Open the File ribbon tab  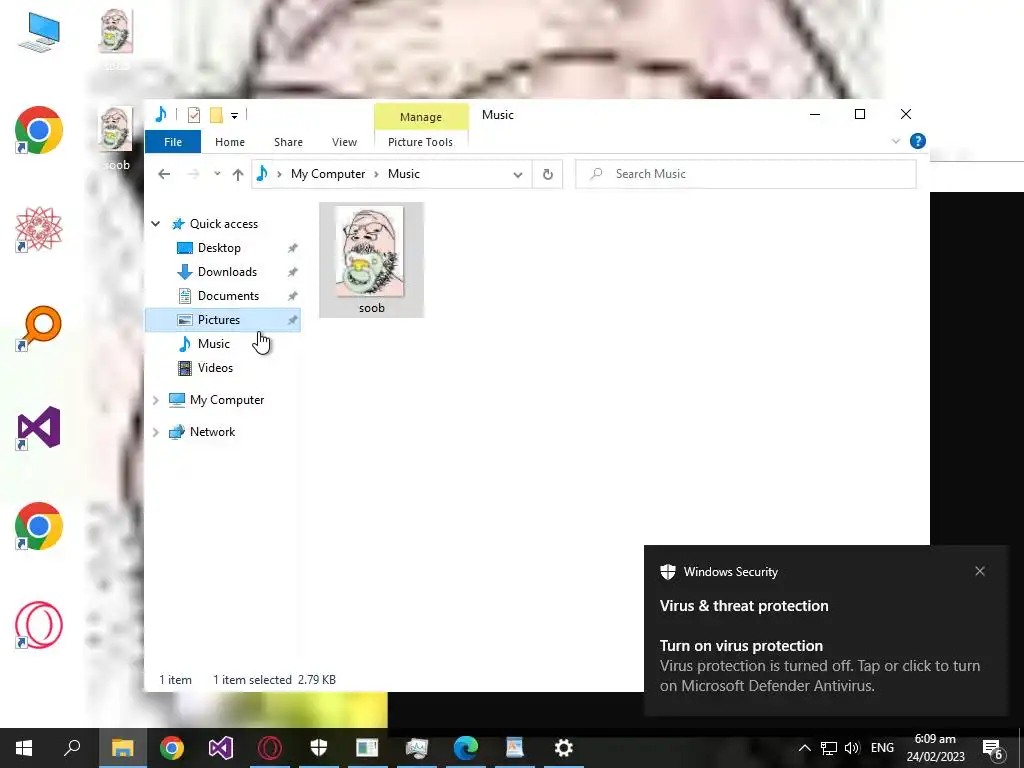coord(172,142)
